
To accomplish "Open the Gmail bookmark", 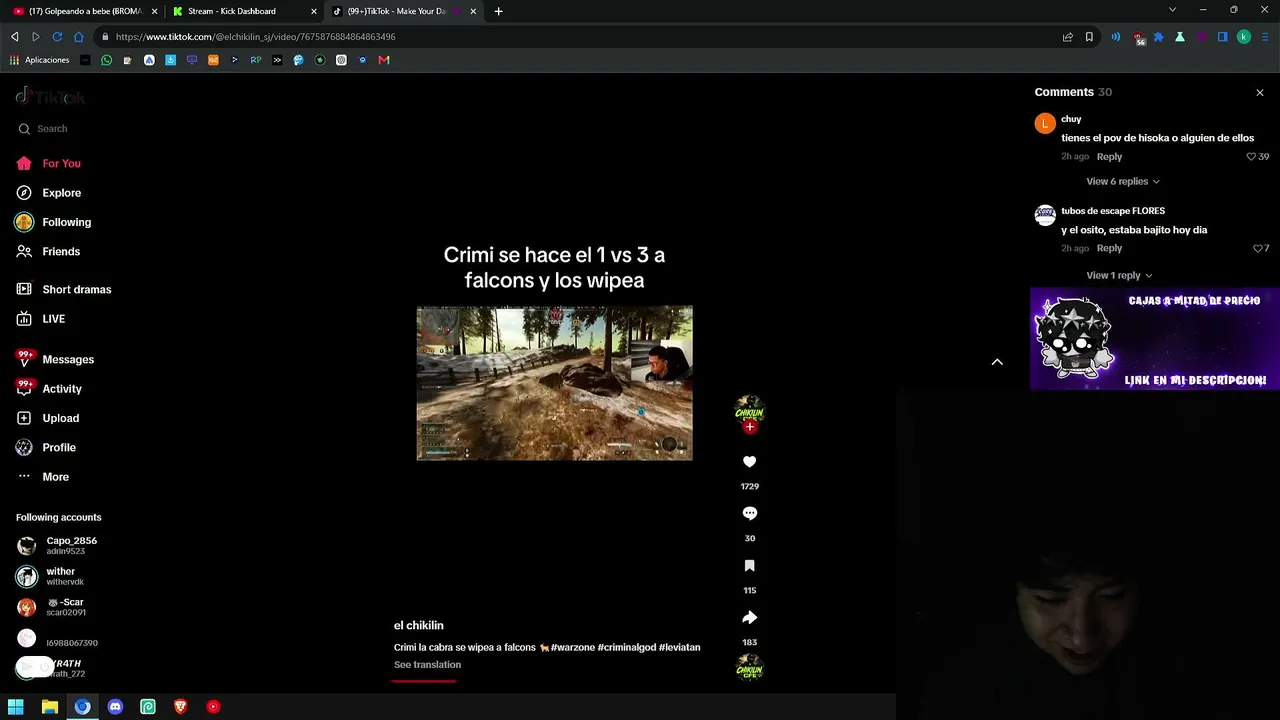I will pyautogui.click(x=384, y=60).
